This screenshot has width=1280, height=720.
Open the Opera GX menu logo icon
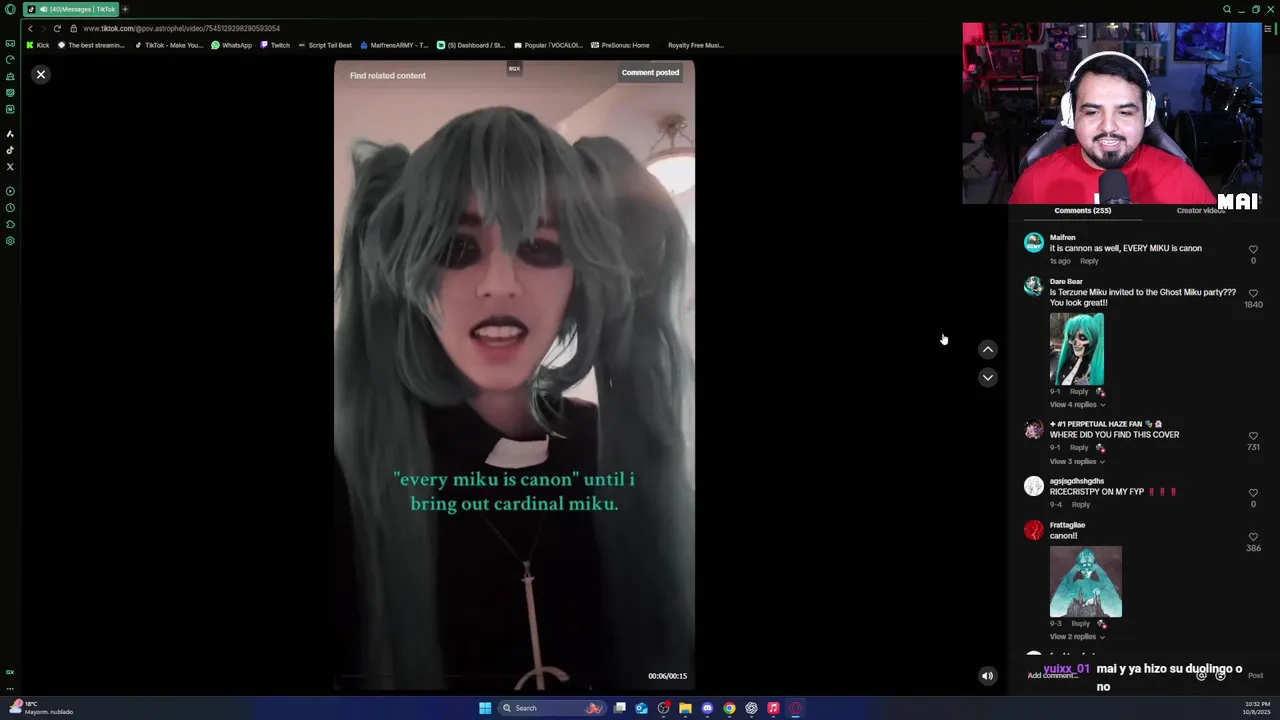click(x=10, y=9)
